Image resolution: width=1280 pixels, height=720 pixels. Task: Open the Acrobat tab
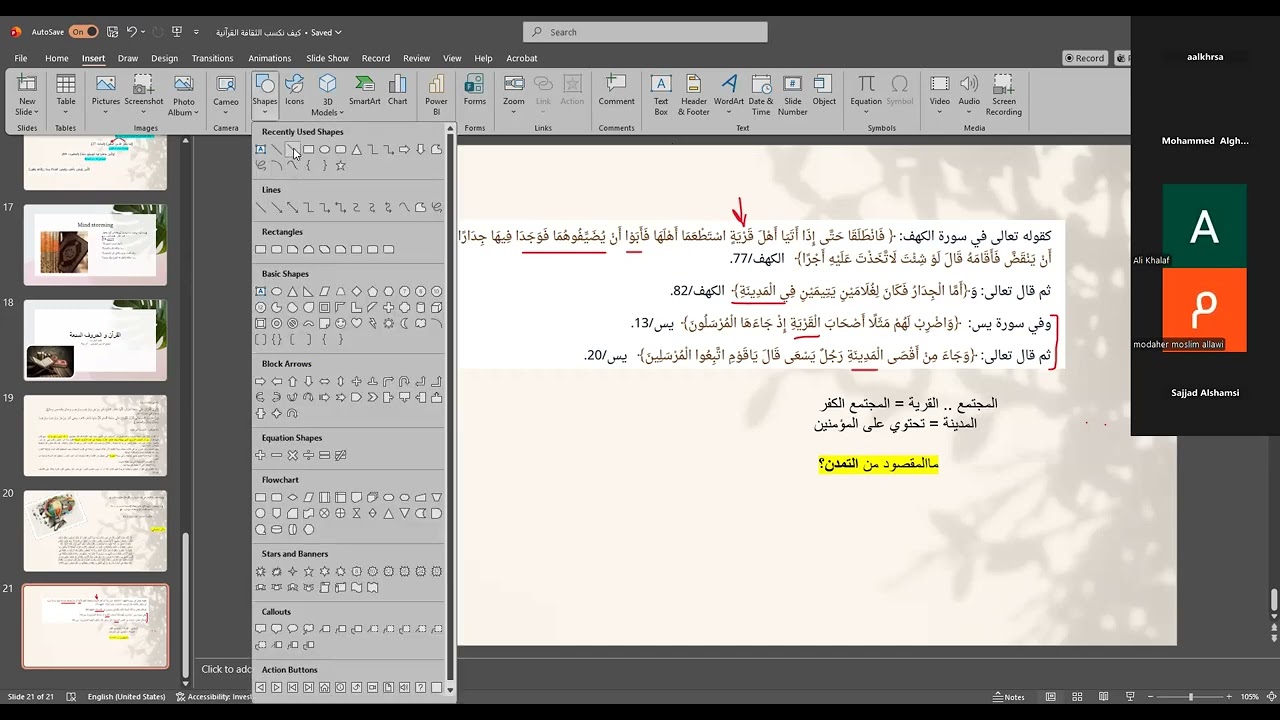pyautogui.click(x=522, y=58)
